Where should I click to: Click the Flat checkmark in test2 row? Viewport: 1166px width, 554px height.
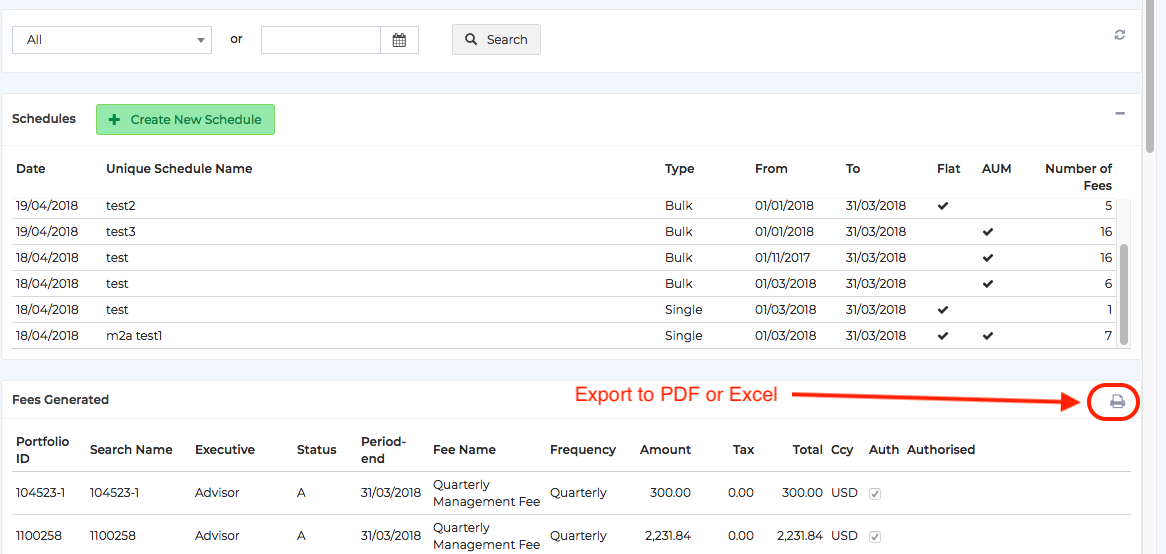(x=943, y=206)
